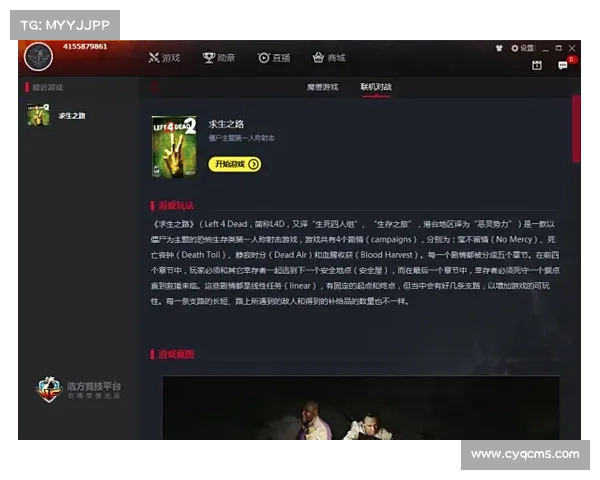Open the 直播 live broadcast section
The image size is (600, 480).
[274, 58]
